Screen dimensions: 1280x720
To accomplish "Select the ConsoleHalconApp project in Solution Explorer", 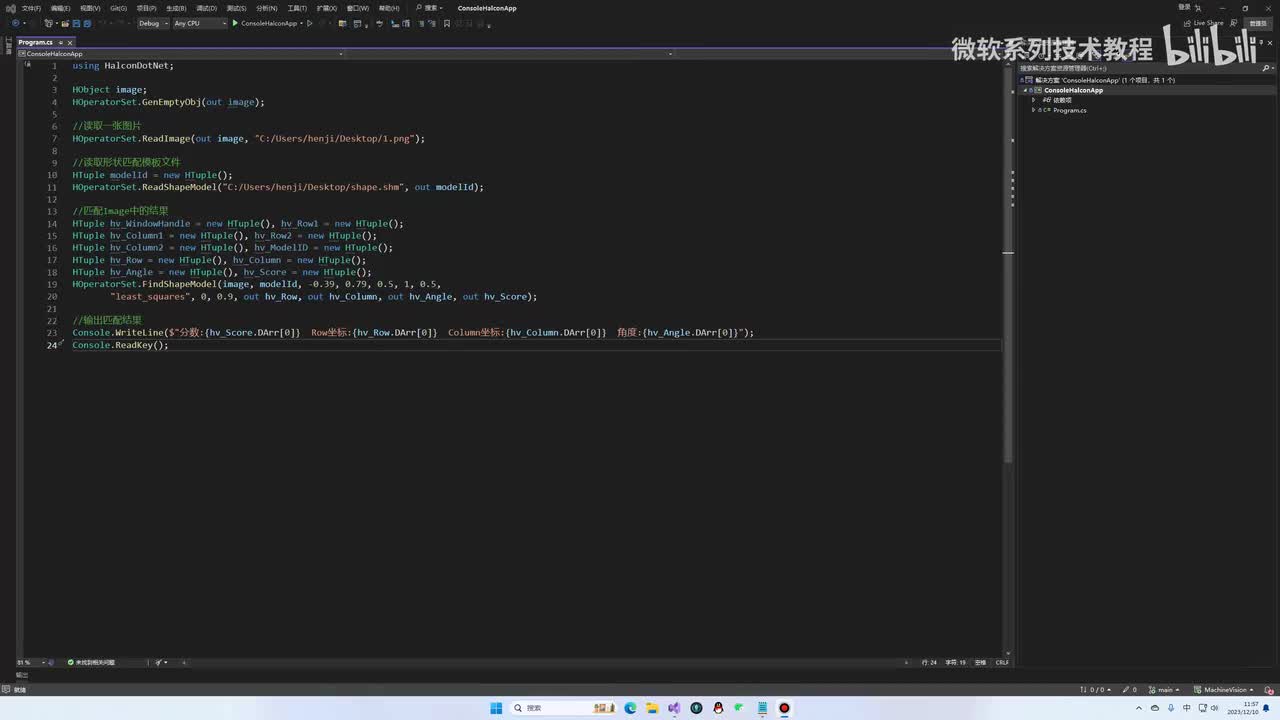I will point(1073,90).
